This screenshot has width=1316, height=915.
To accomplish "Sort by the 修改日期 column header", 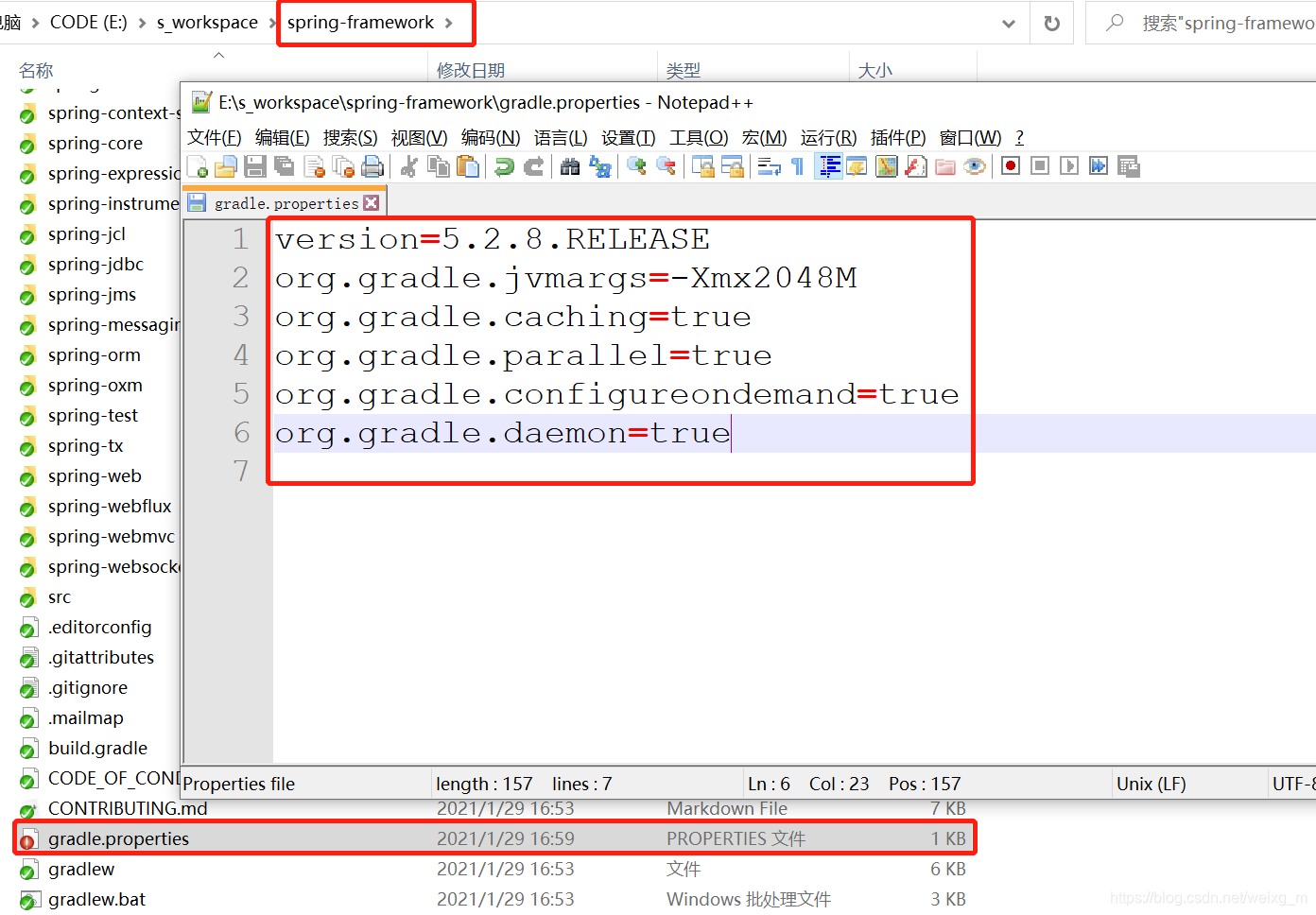I will [471, 71].
